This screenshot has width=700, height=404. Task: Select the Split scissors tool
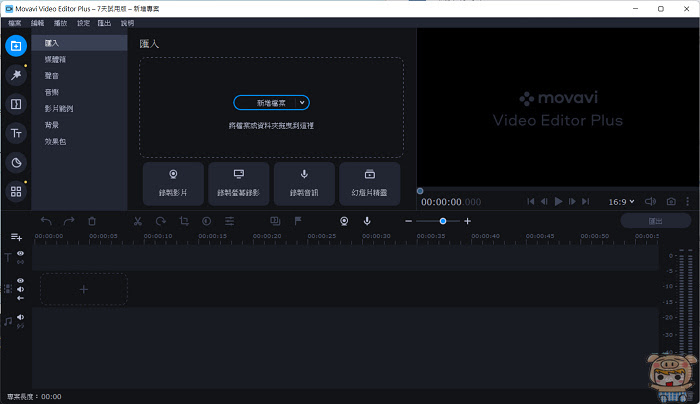click(x=138, y=221)
